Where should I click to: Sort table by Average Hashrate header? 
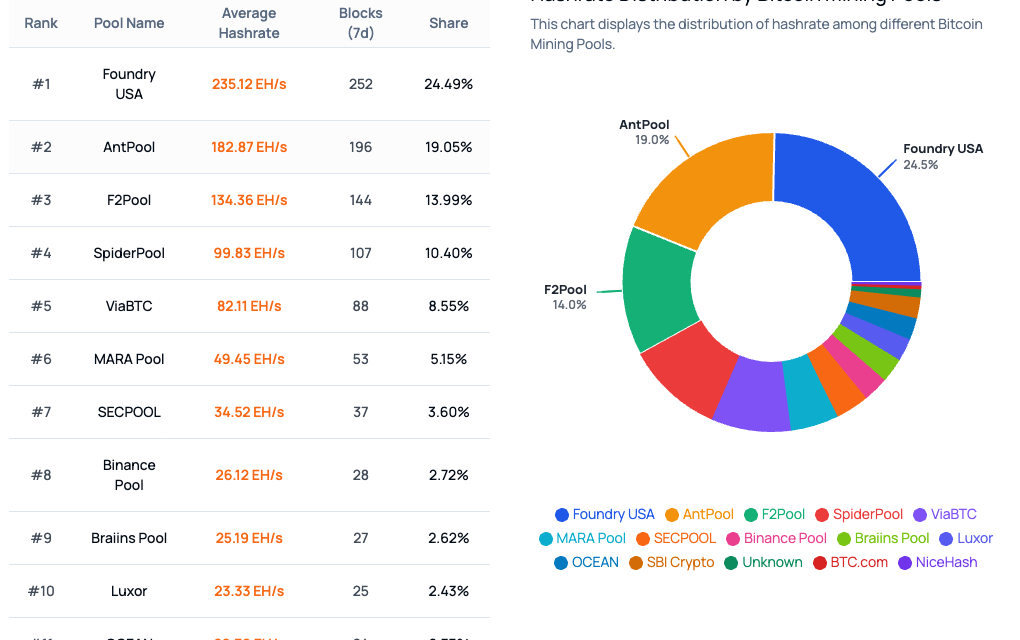click(x=248, y=23)
